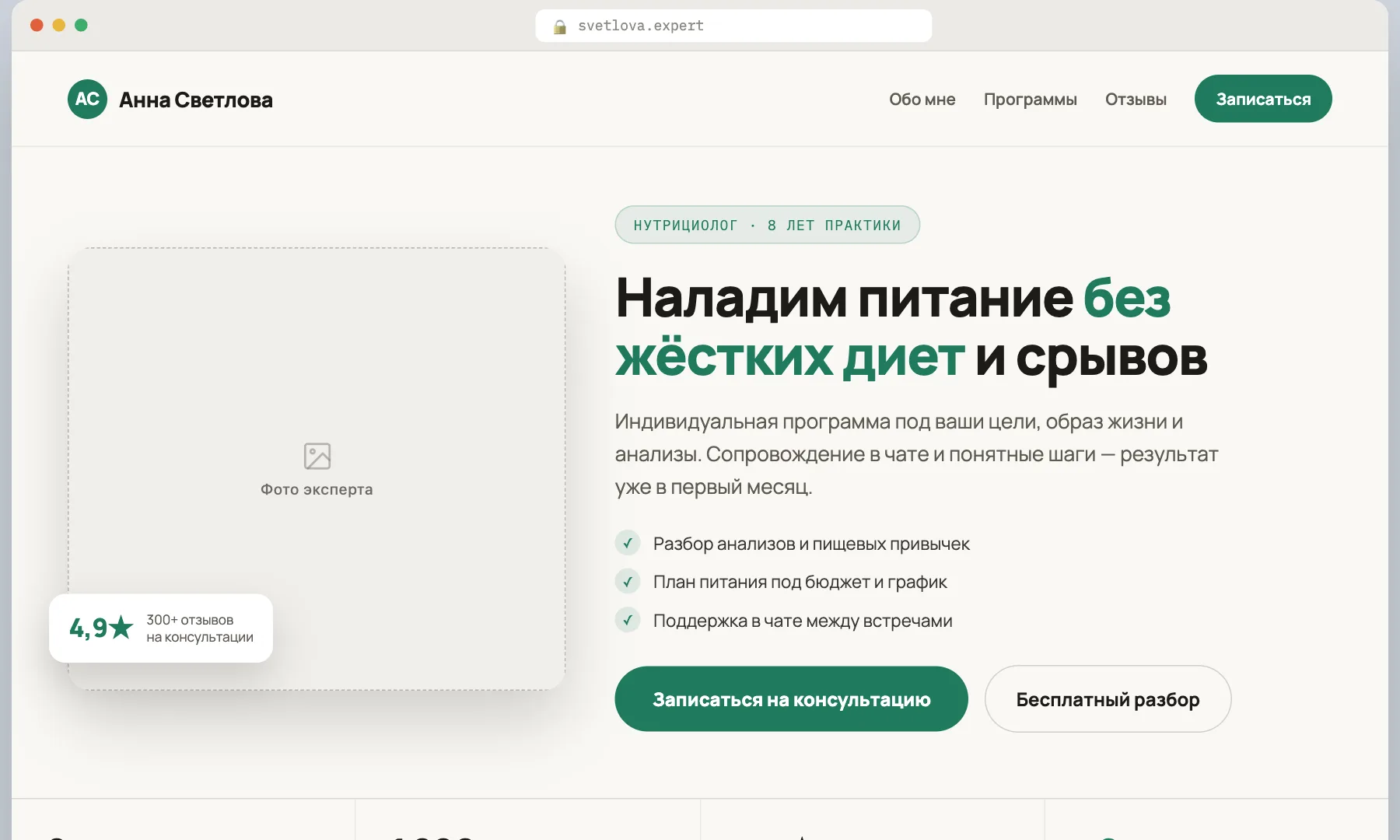The height and width of the screenshot is (840, 1400).
Task: Click the Индивидуальная программа description paragraph
Action: pyautogui.click(x=916, y=454)
